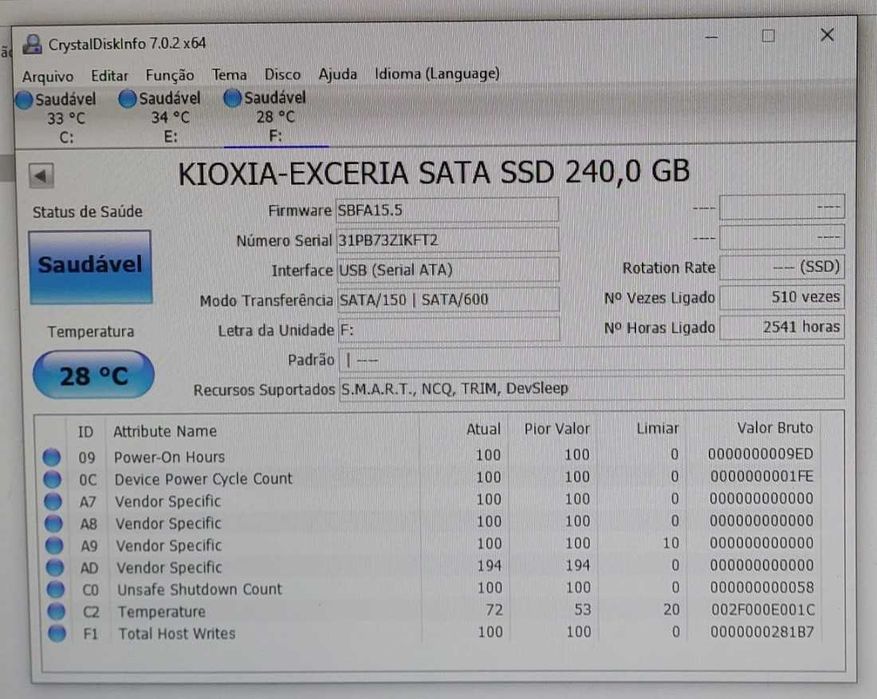Click the Attribute Name column header
Viewport: 877px width, 699px height.
pos(165,431)
